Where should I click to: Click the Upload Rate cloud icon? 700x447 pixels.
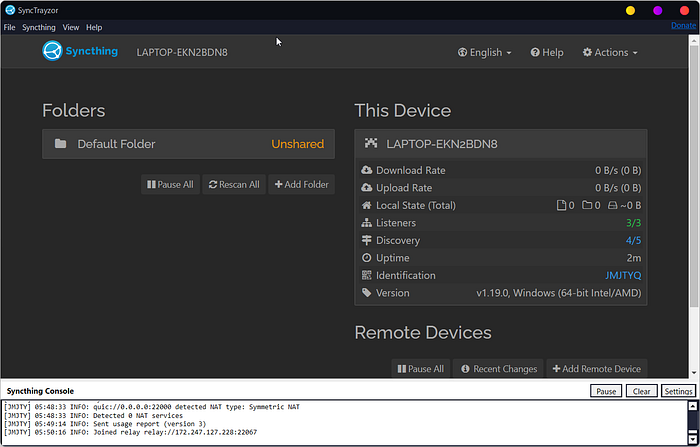(x=367, y=188)
